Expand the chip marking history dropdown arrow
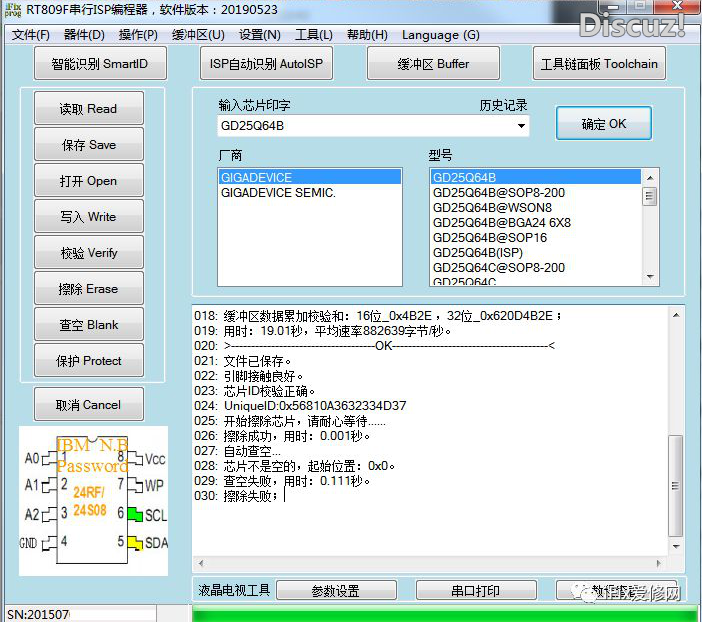702x622 pixels. [x=521, y=126]
